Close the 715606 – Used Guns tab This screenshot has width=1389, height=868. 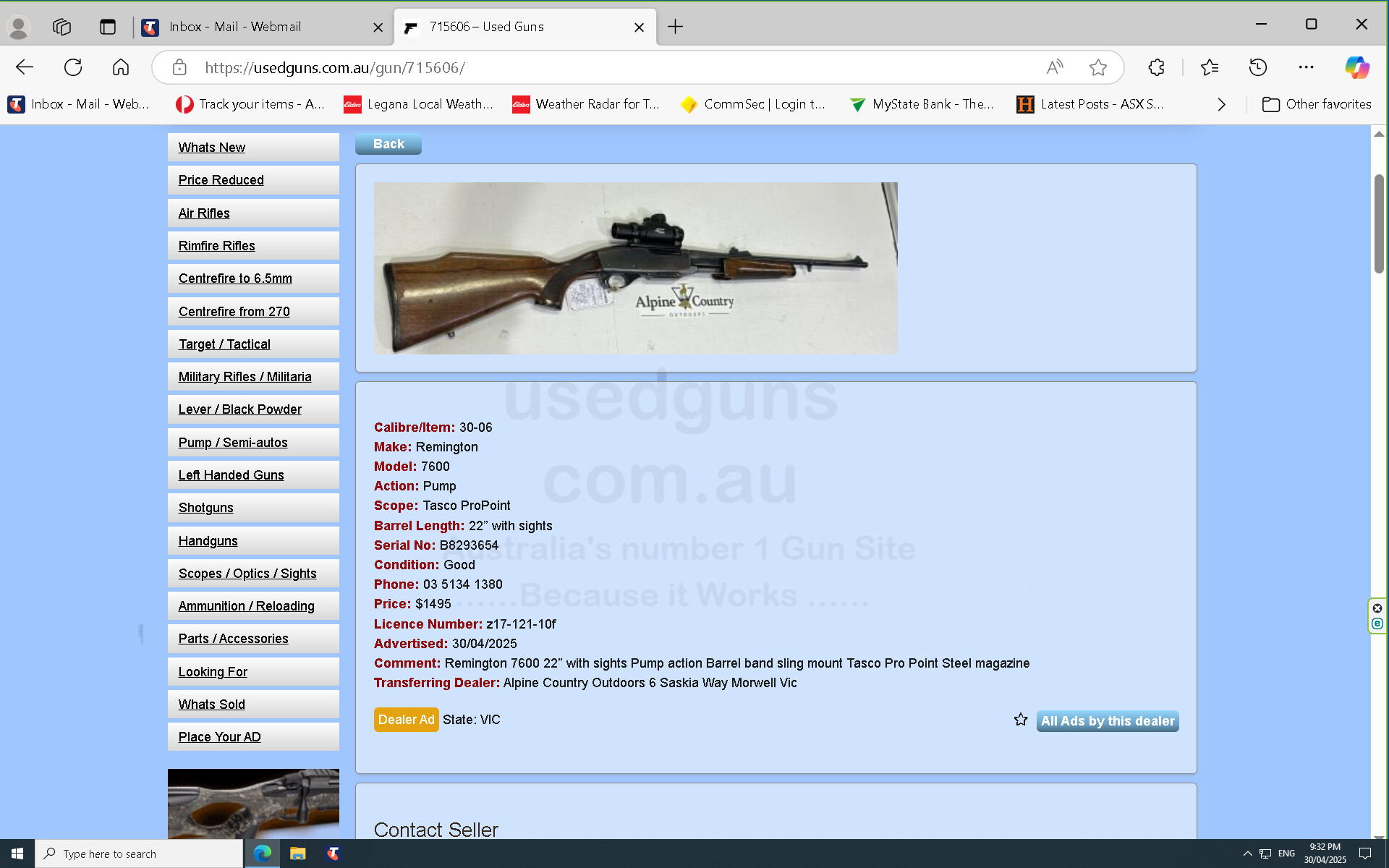point(639,27)
